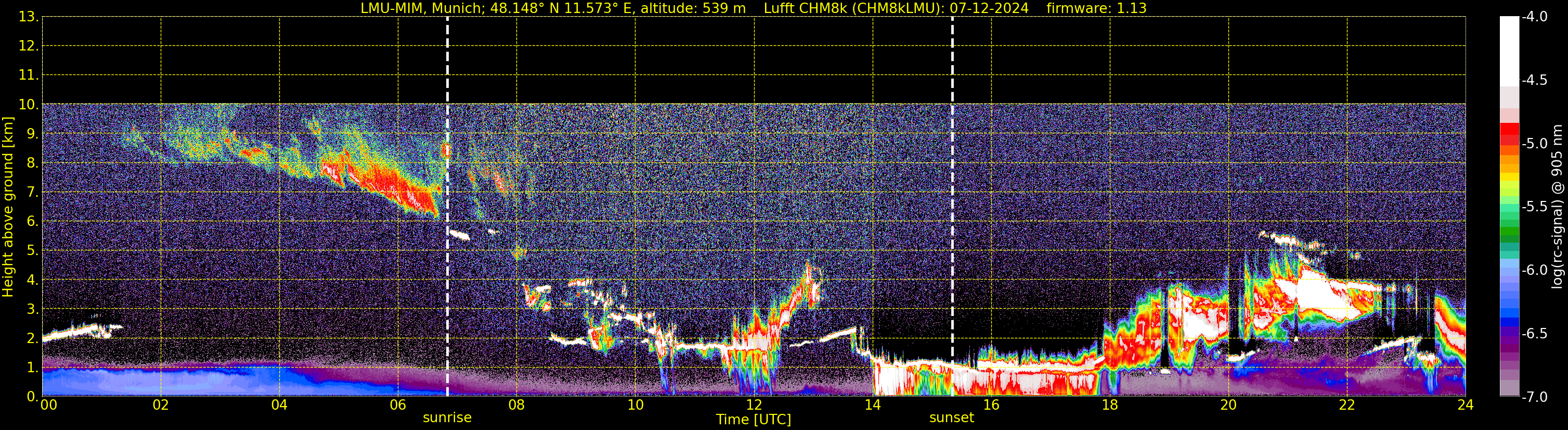
Task: Click the "14" time axis tick label
Action: point(872,405)
